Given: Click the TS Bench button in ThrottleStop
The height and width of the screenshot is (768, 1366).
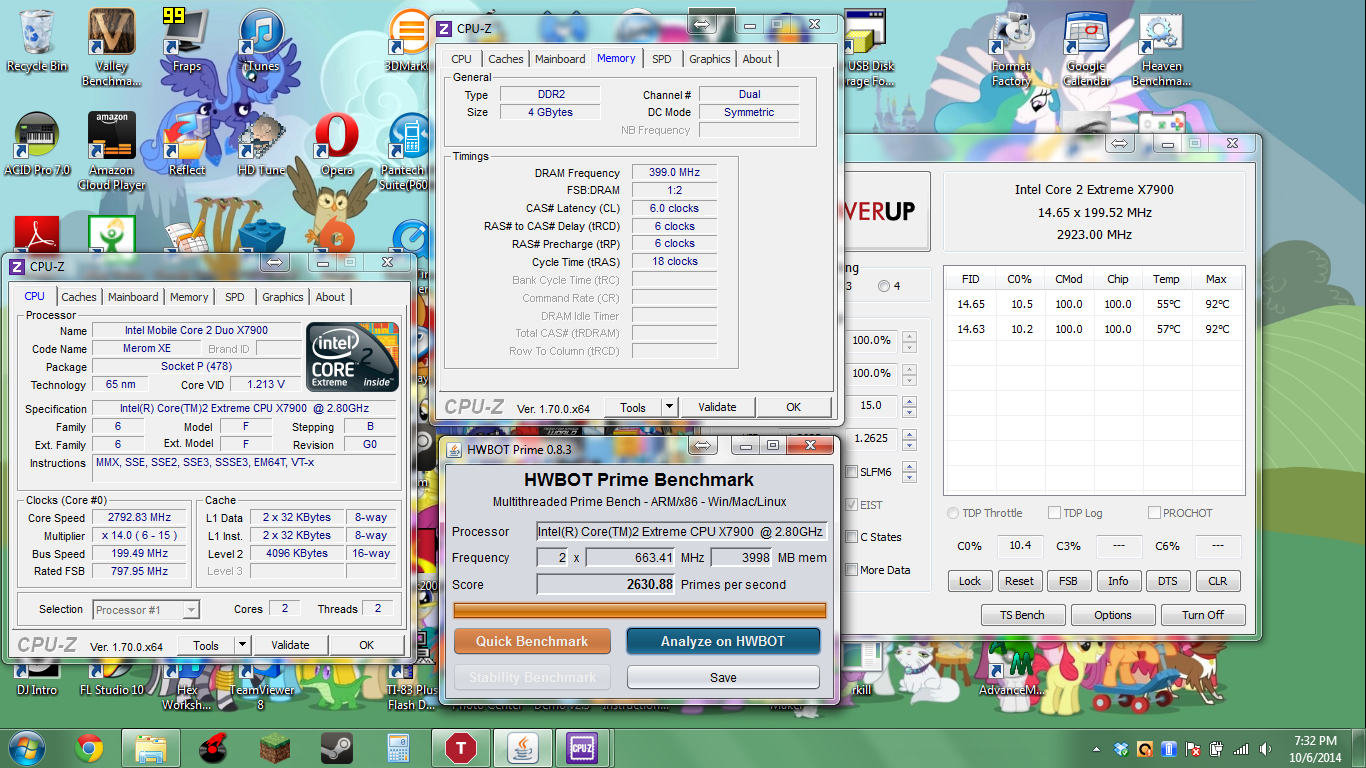Looking at the screenshot, I should click(1023, 615).
